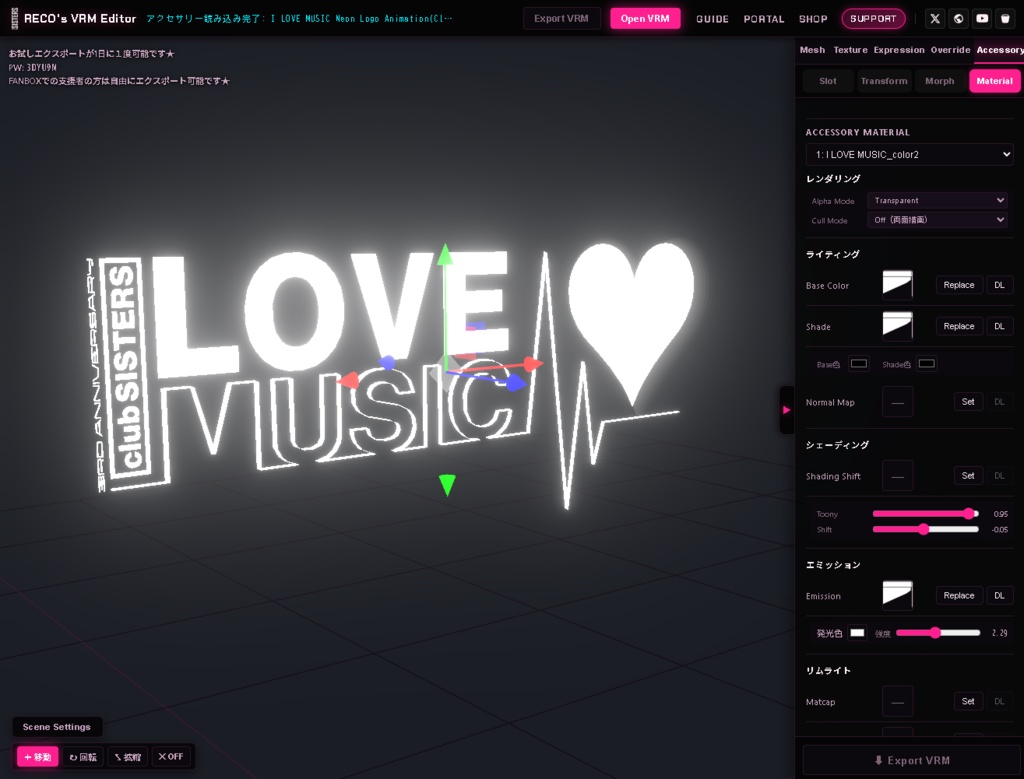
Task: Open the accessory material selector dropdown
Action: [x=909, y=155]
